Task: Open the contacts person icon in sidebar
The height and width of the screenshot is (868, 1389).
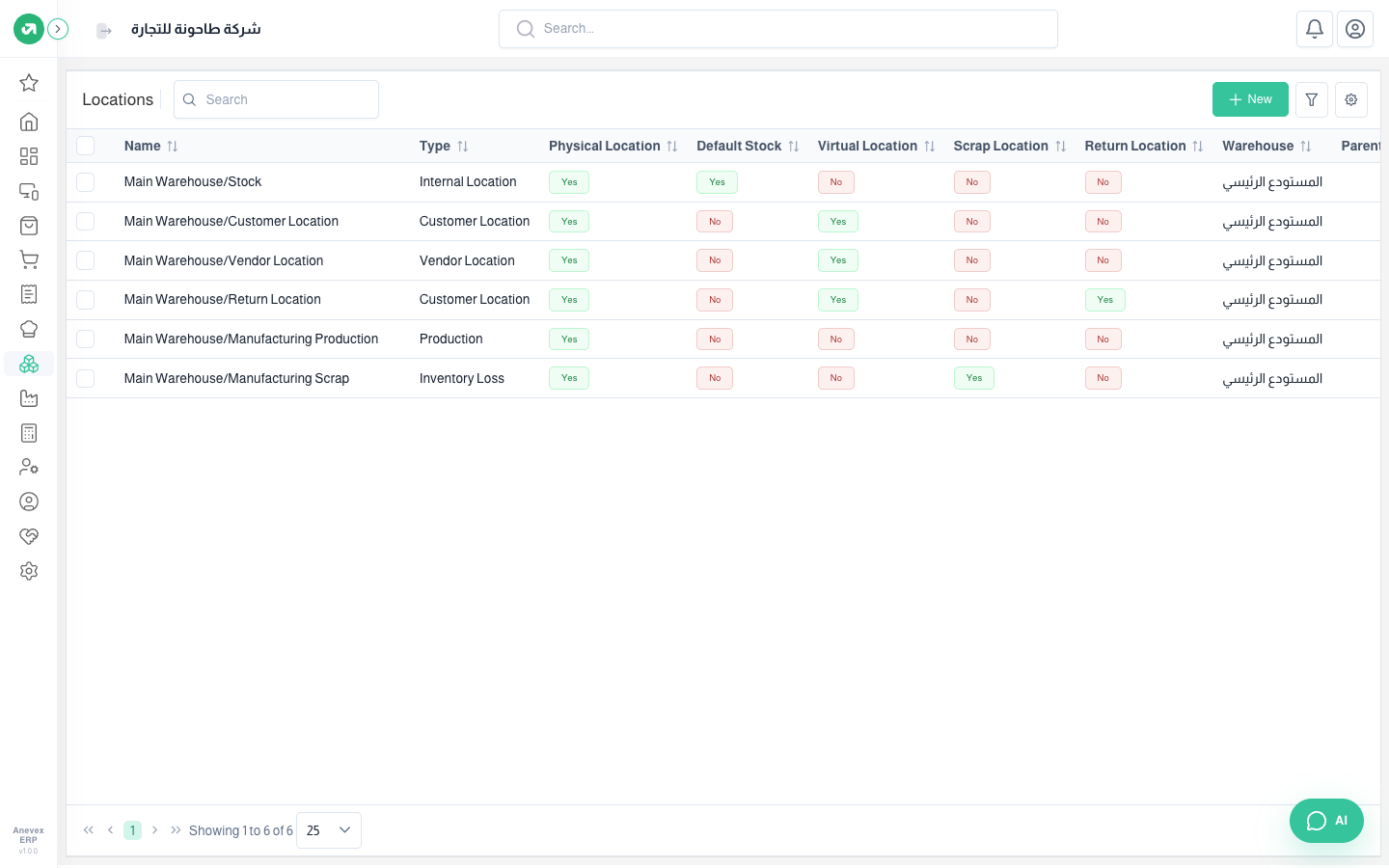Action: (x=29, y=502)
